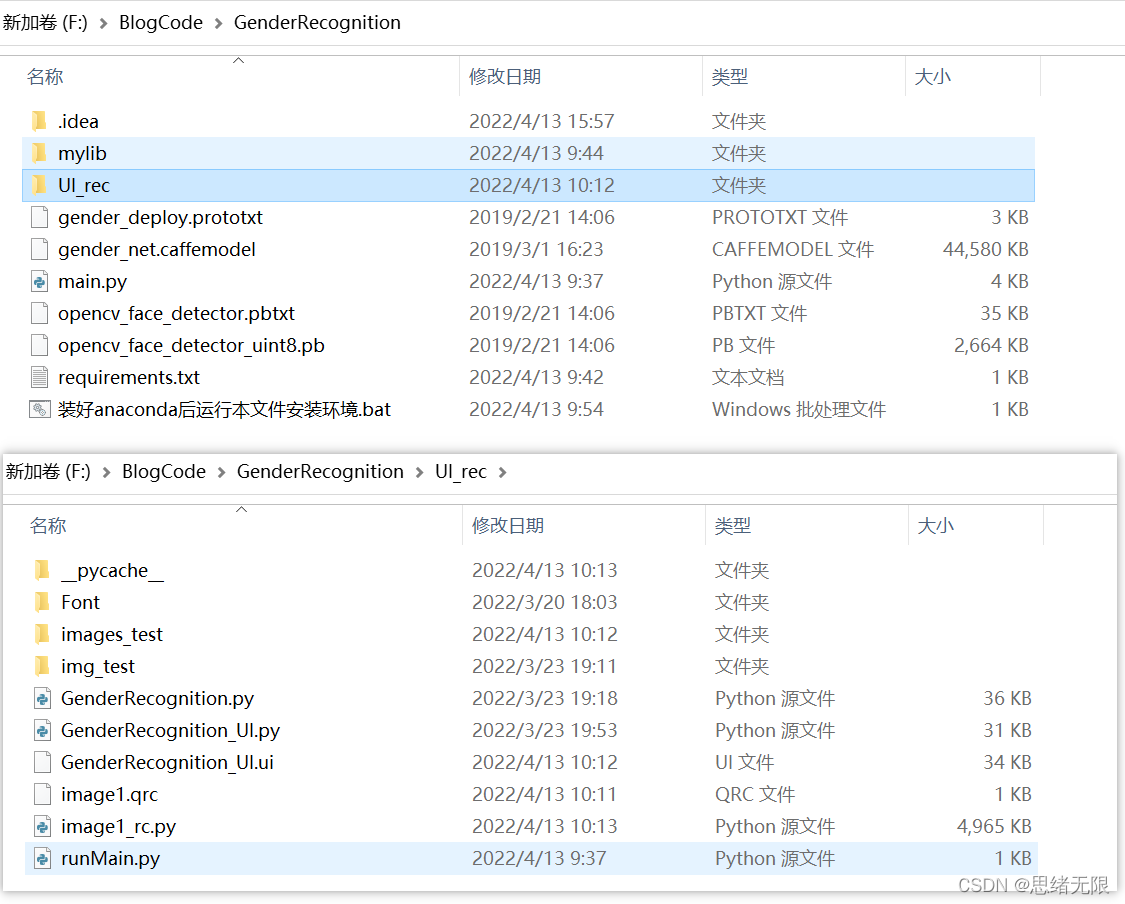Click the GenderRecognition_UI.py file icon

point(42,730)
